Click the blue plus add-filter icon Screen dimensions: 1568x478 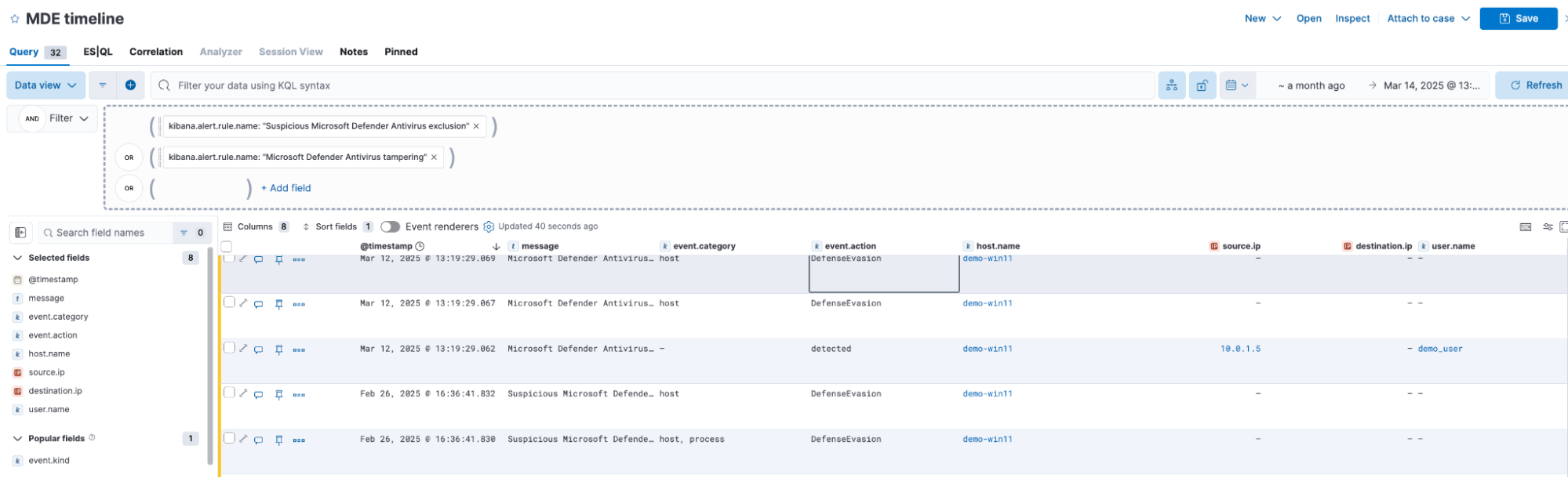click(x=130, y=85)
